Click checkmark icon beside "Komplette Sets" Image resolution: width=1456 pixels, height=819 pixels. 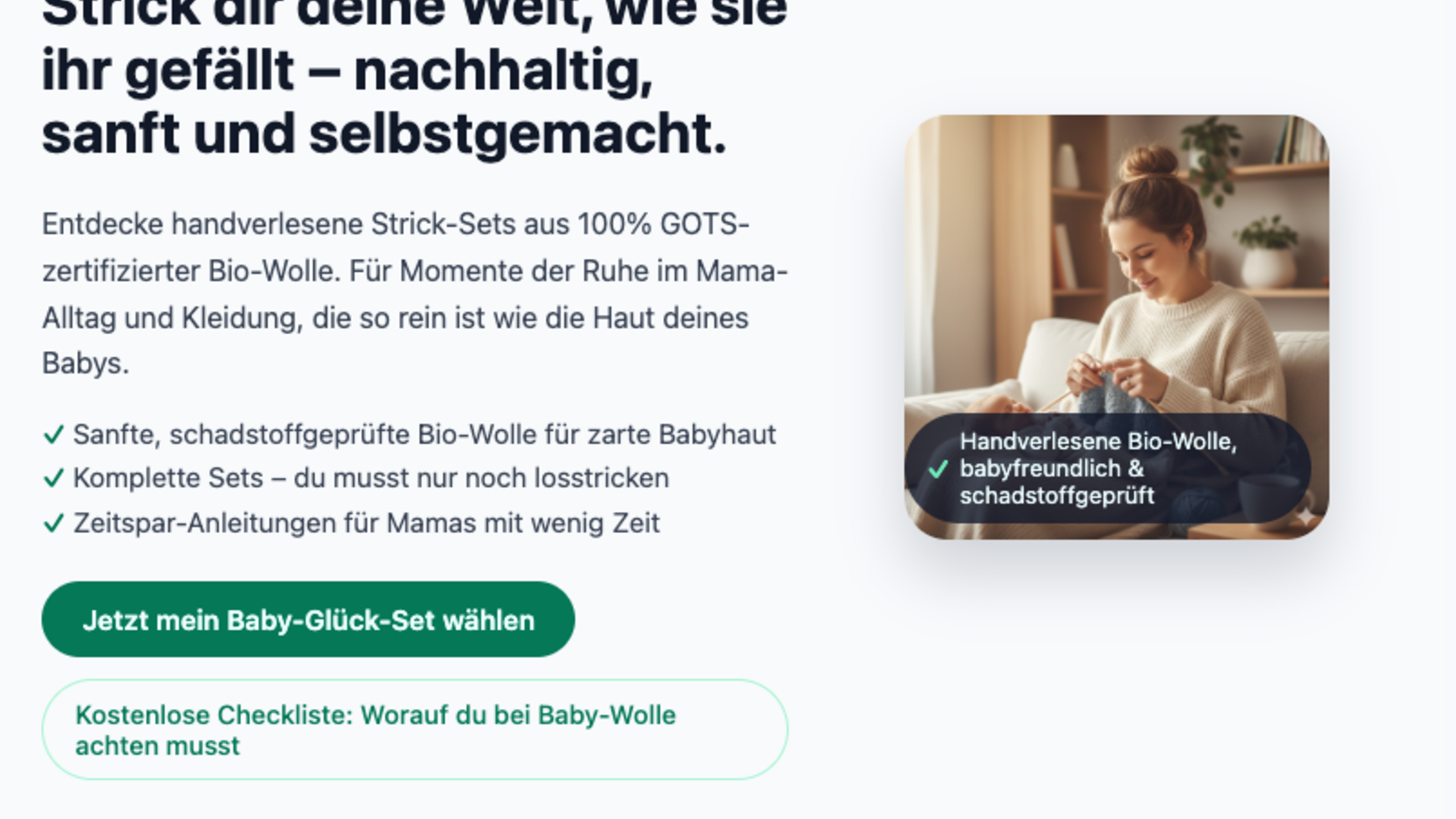point(53,479)
